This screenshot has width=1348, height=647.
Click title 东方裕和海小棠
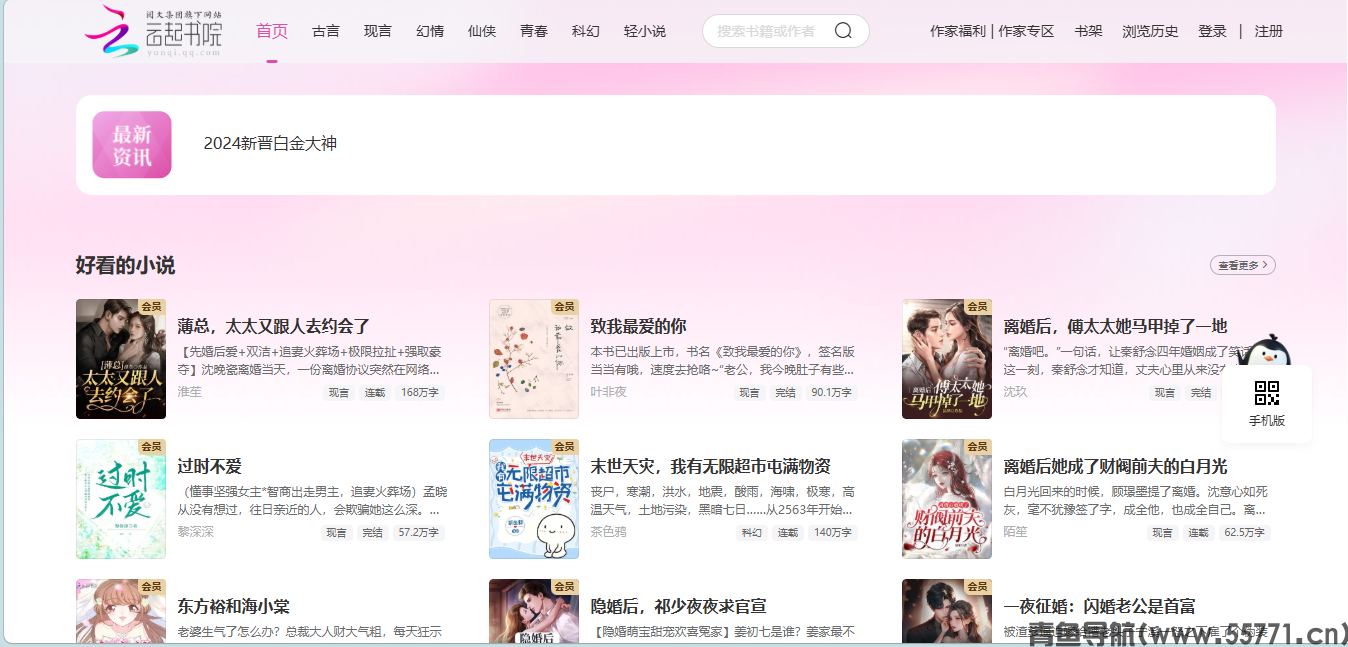point(234,606)
